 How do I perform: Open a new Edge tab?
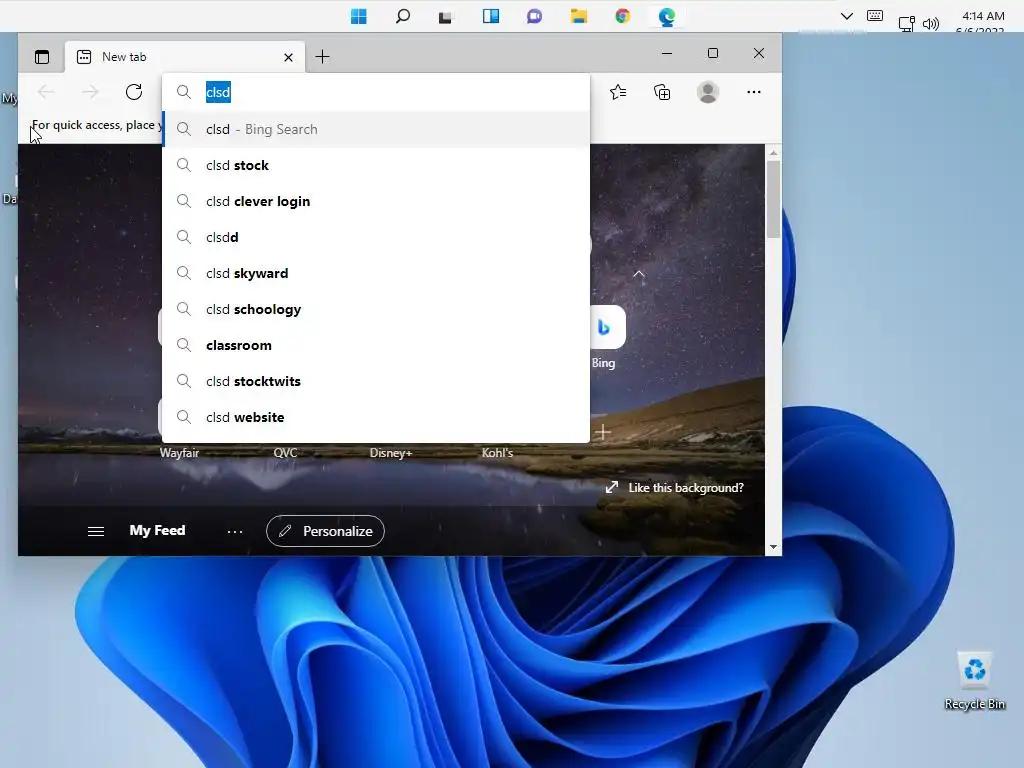pos(323,57)
